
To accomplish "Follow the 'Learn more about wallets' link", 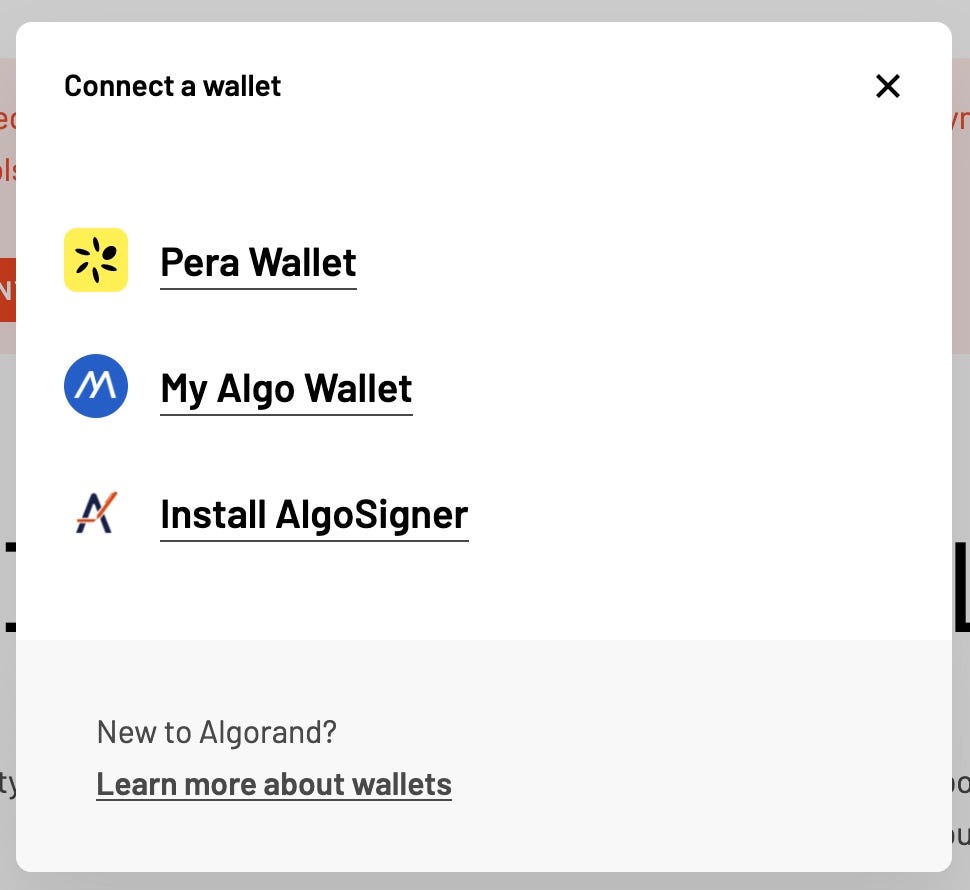I will [x=274, y=783].
